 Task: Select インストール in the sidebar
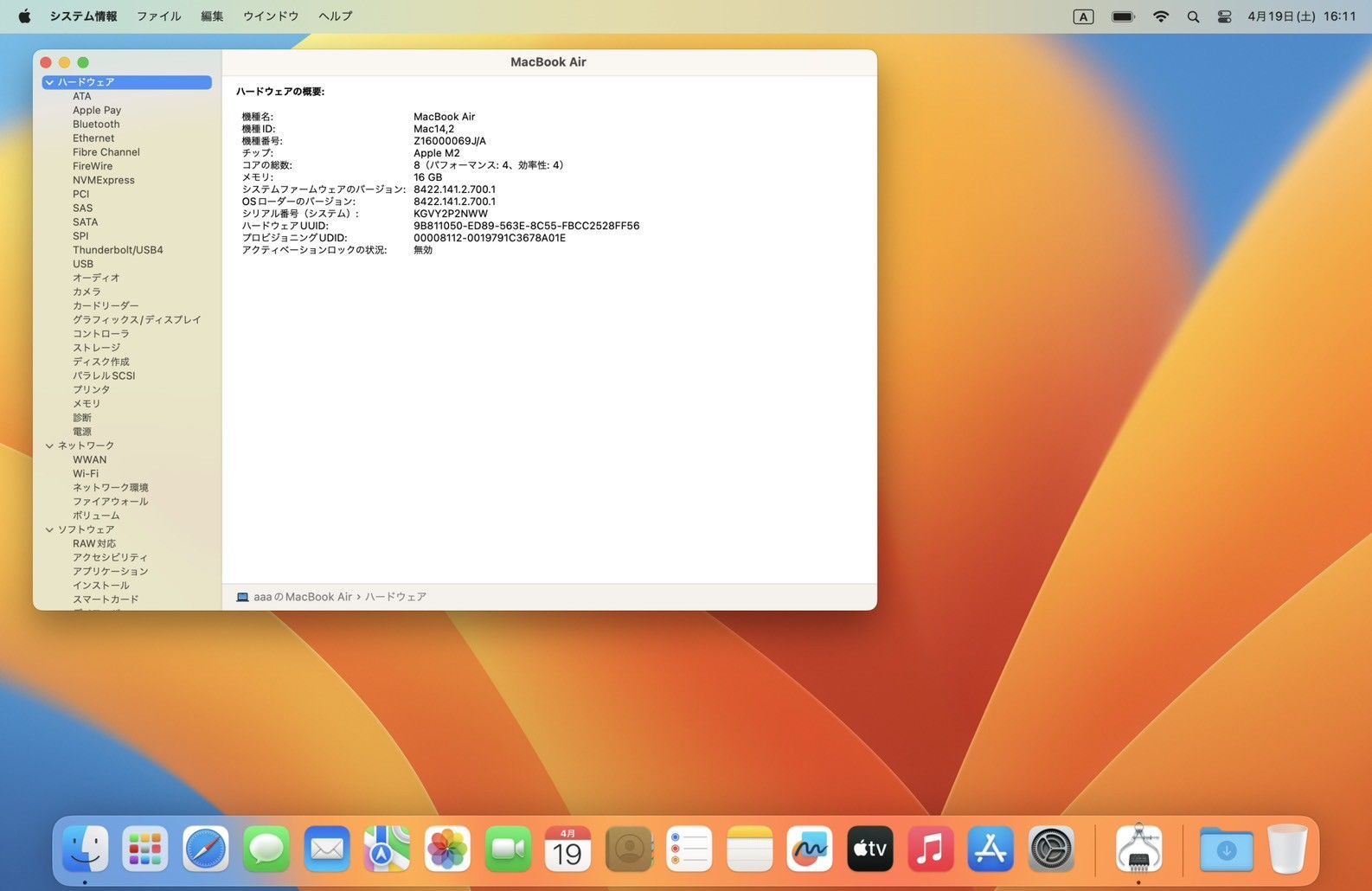[101, 586]
